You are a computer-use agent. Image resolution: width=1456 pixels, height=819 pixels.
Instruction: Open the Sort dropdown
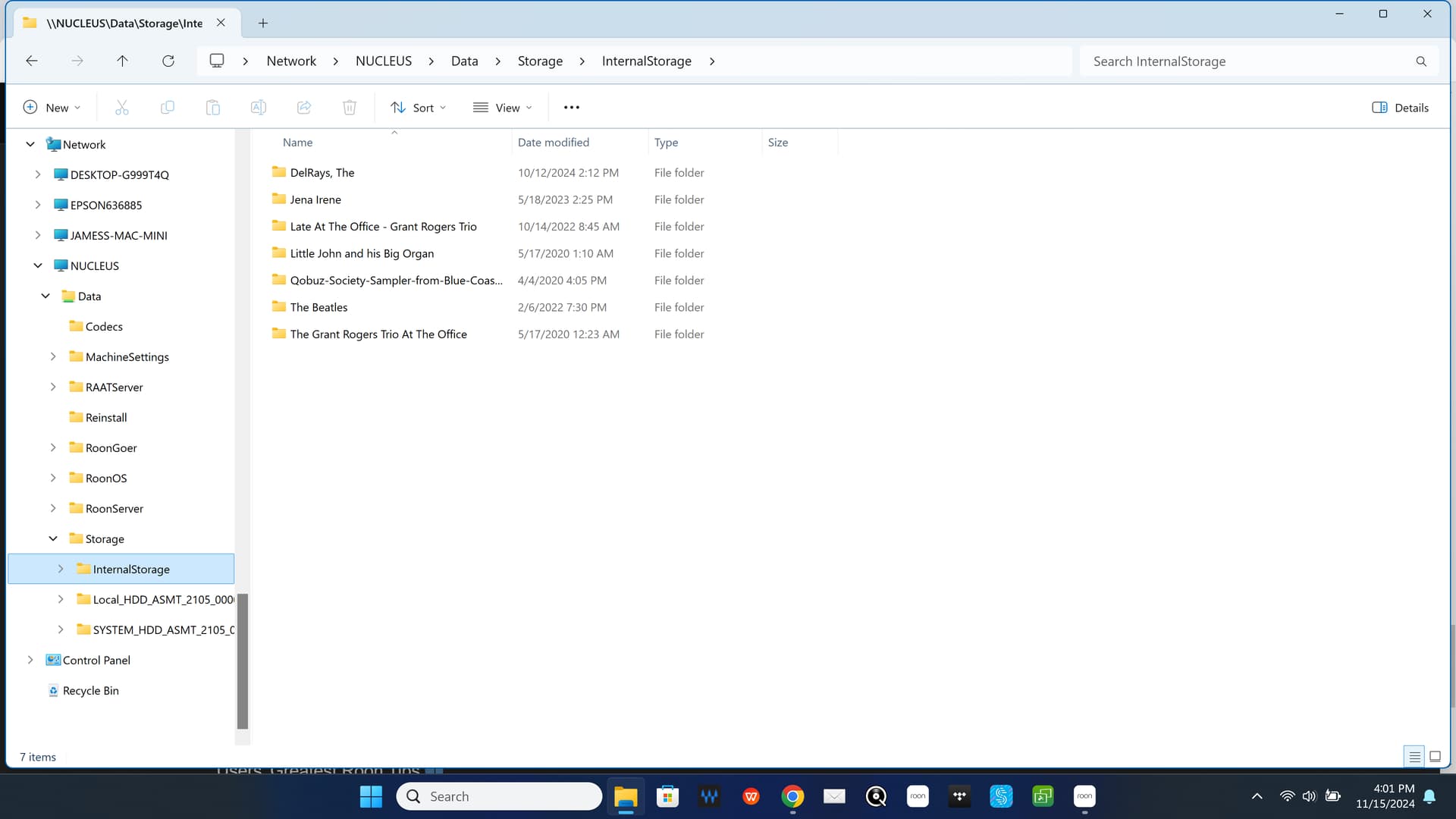pyautogui.click(x=418, y=108)
